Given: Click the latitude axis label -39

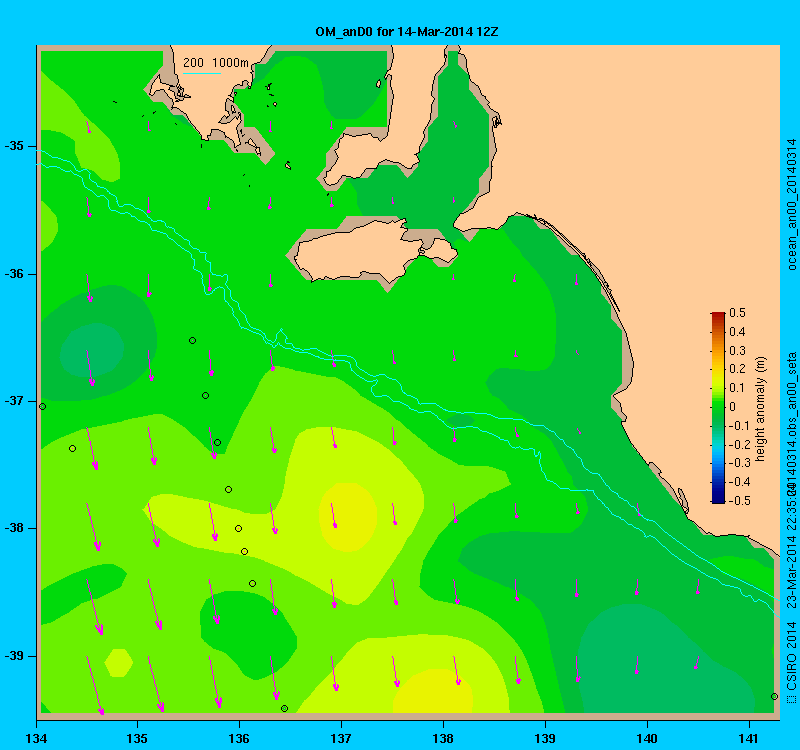Looking at the screenshot, I should pos(15,656).
